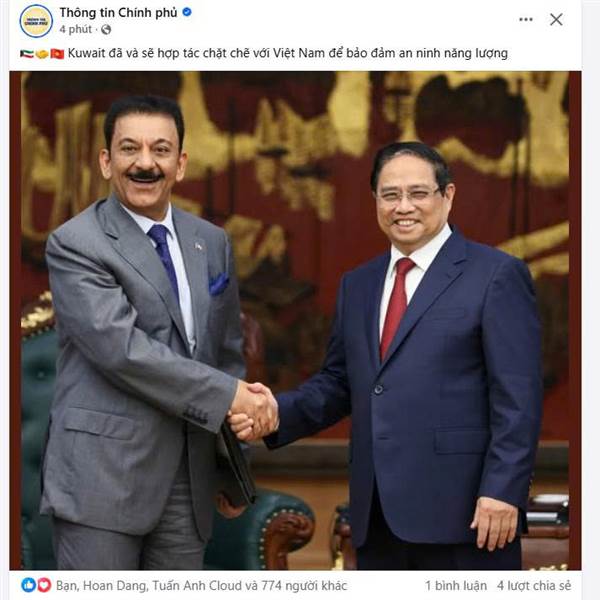Open the three-dot post options menu
This screenshot has height=600, width=600.
coord(525,20)
